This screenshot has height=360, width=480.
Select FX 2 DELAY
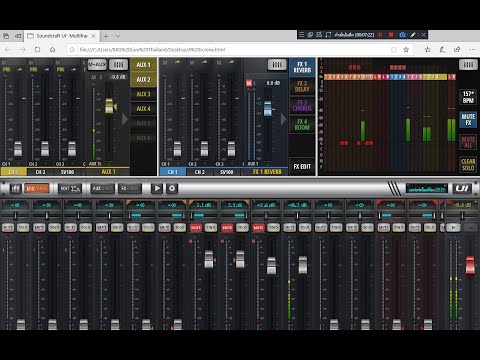302,86
